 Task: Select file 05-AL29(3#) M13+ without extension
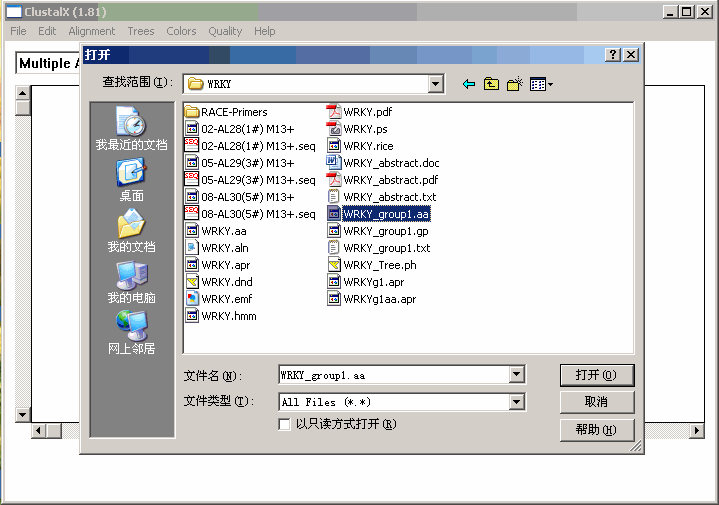(240, 163)
